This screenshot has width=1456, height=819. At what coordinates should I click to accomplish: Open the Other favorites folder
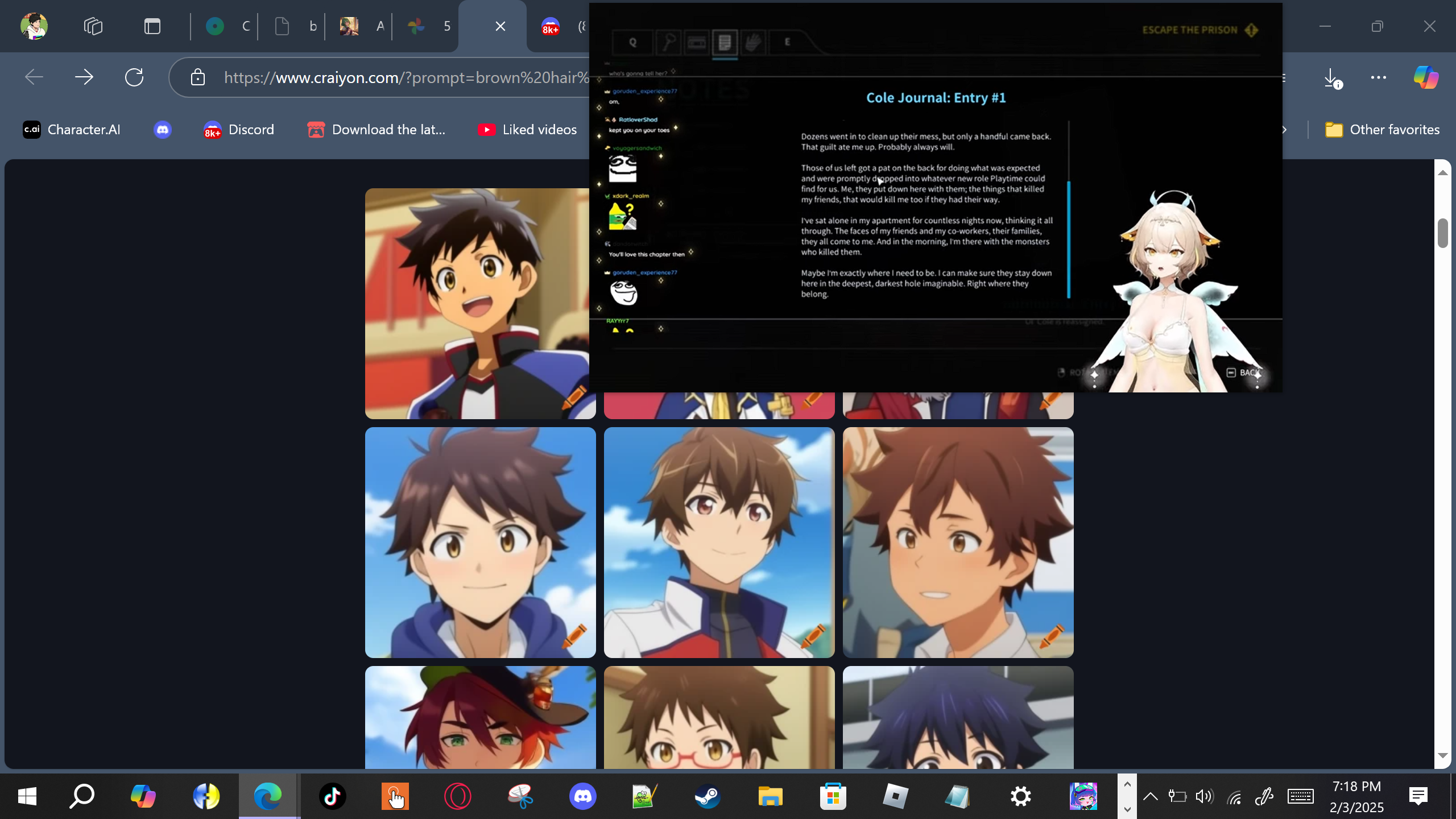(1382, 130)
